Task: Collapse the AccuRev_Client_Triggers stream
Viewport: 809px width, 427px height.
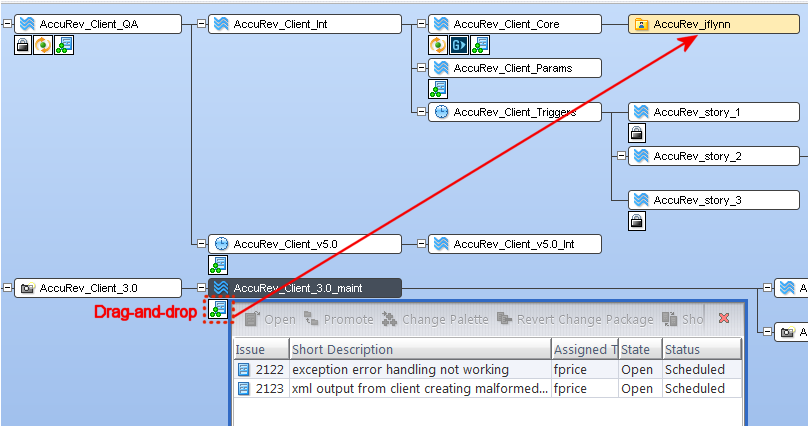Action: click(x=421, y=112)
